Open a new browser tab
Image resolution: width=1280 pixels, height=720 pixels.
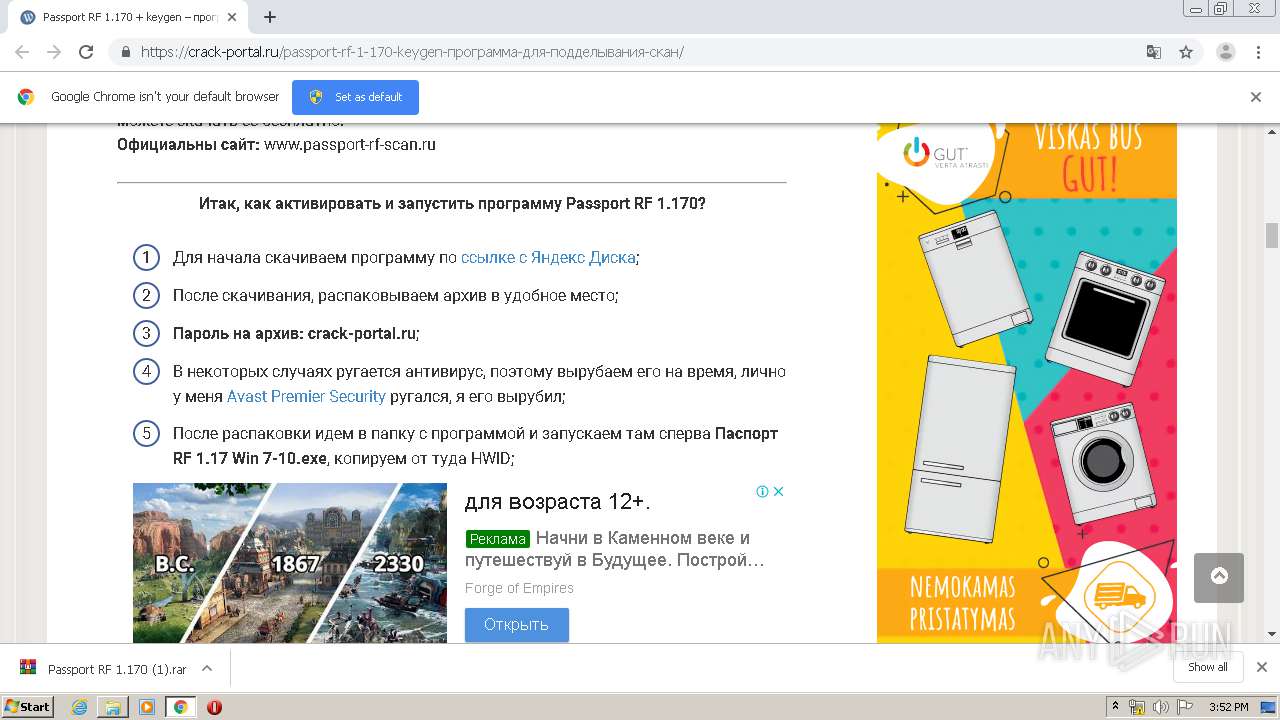point(269,17)
